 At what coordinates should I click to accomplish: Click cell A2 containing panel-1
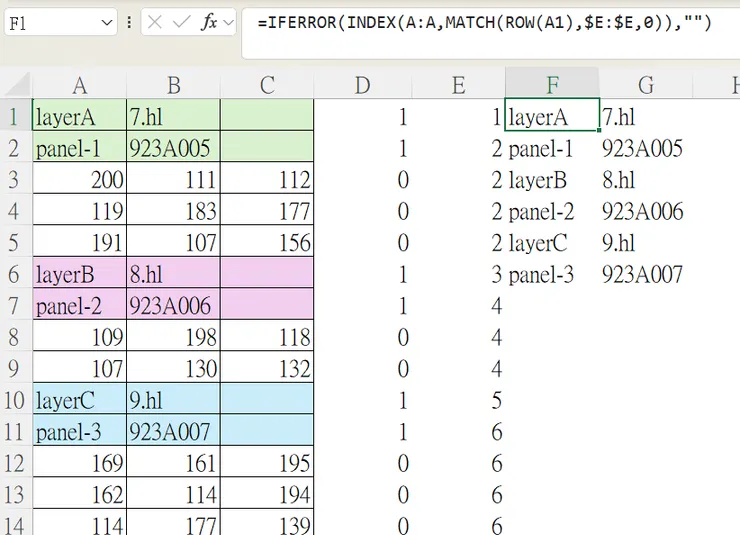tap(79, 147)
